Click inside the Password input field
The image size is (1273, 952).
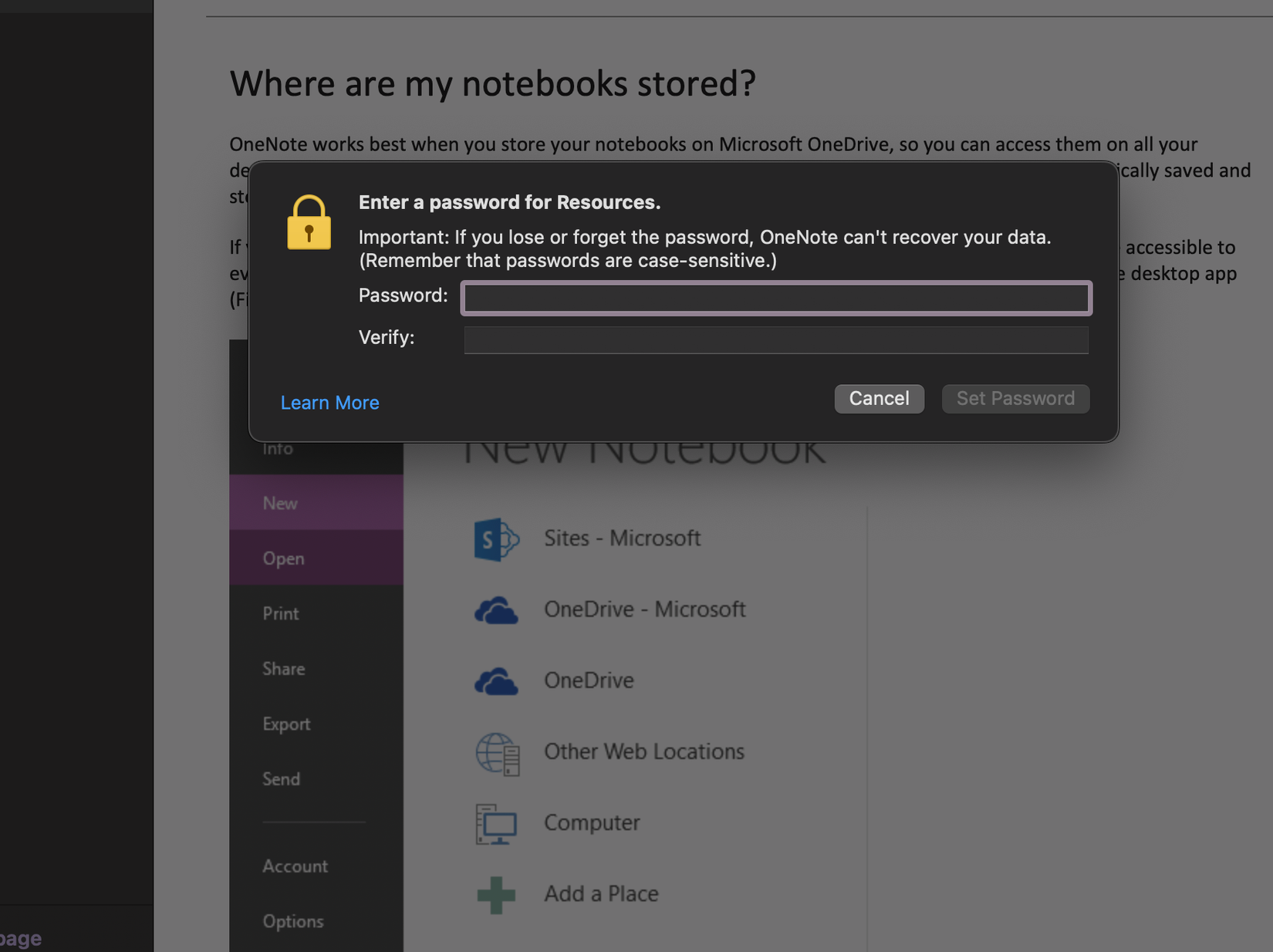(775, 298)
